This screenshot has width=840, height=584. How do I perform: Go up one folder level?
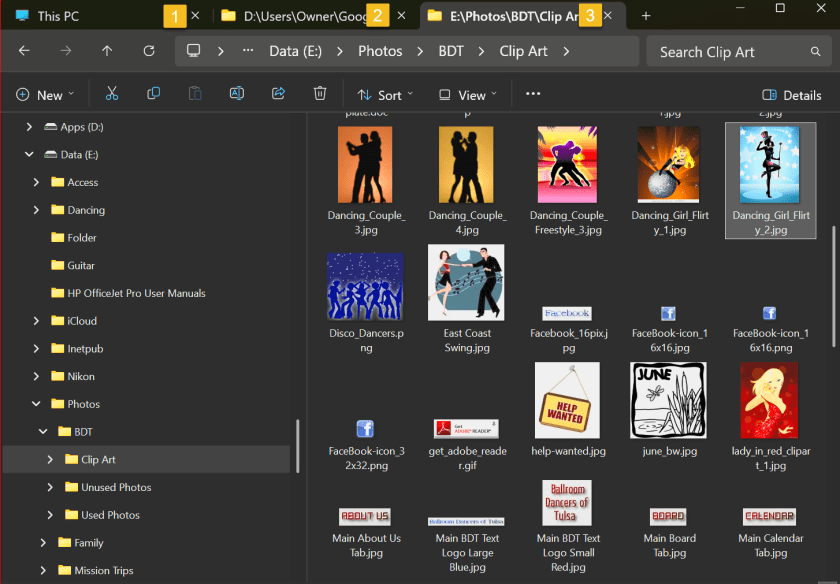click(107, 51)
